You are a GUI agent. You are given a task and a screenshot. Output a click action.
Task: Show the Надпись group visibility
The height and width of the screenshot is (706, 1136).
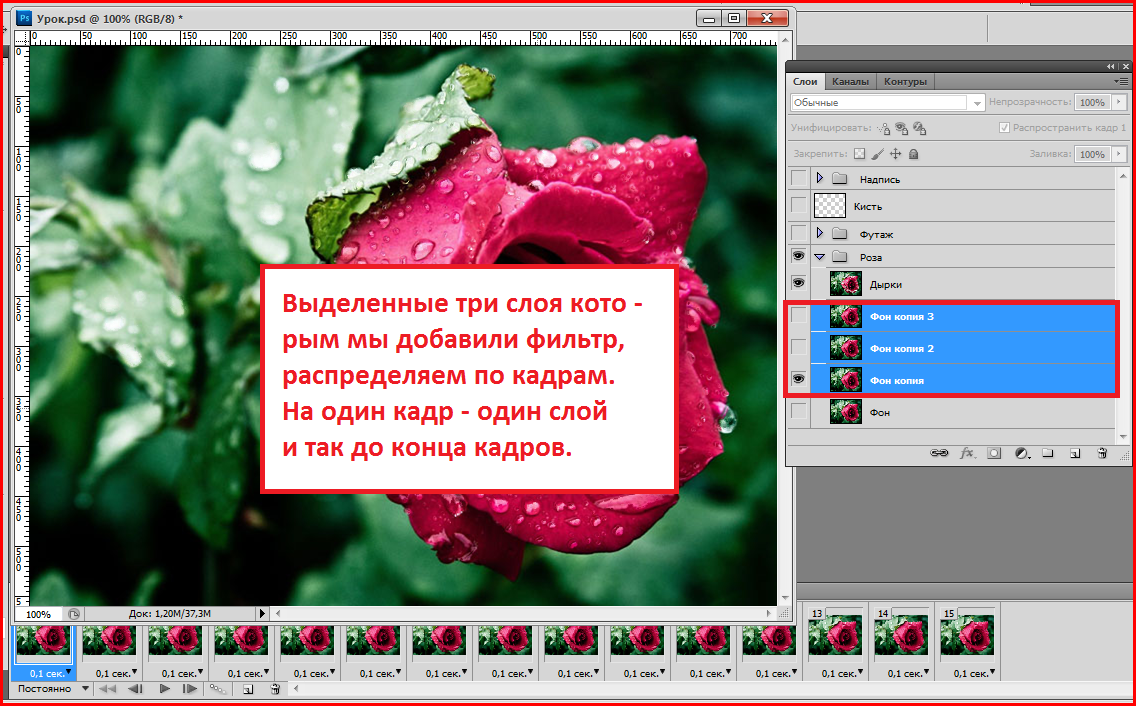pos(798,178)
